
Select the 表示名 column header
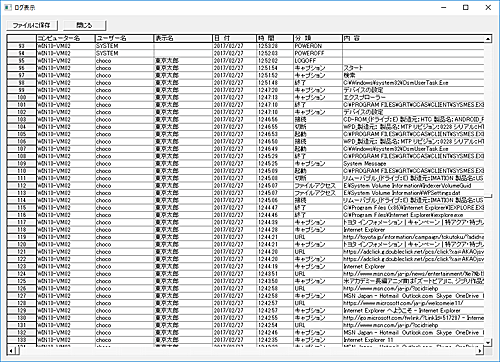pyautogui.click(x=183, y=38)
